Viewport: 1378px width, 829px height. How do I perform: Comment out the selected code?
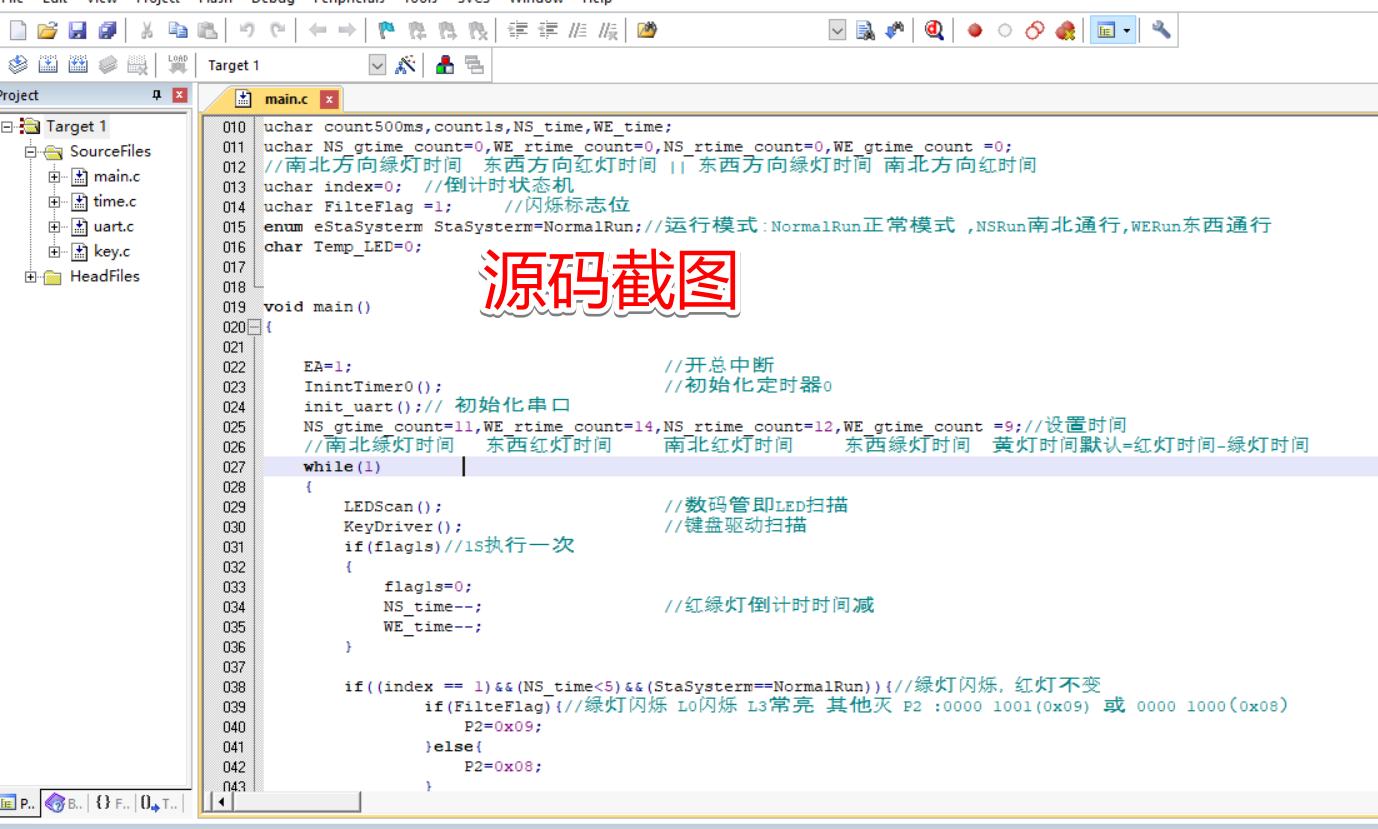(577, 31)
